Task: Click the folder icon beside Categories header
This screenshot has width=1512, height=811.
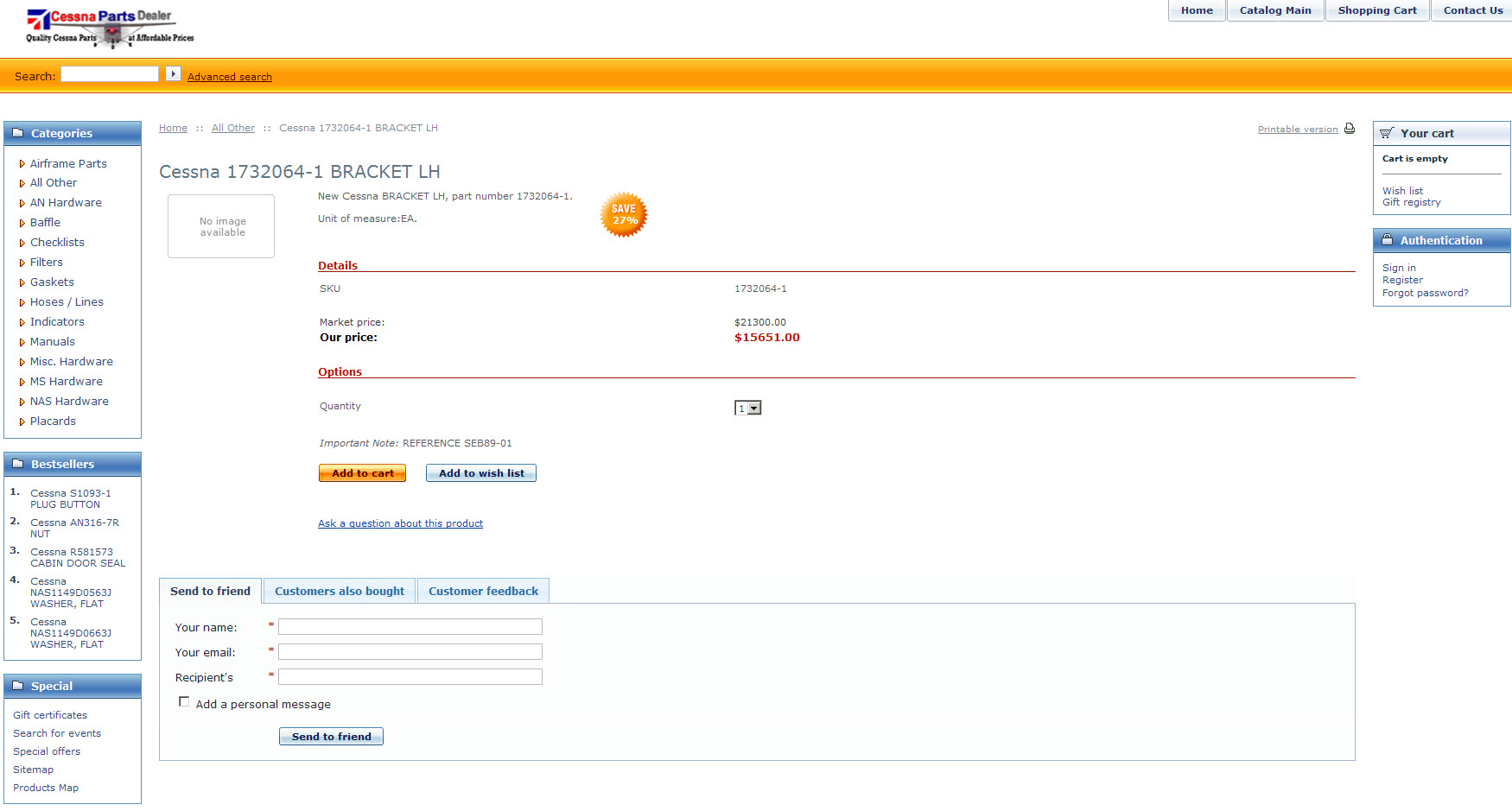Action: [17, 133]
